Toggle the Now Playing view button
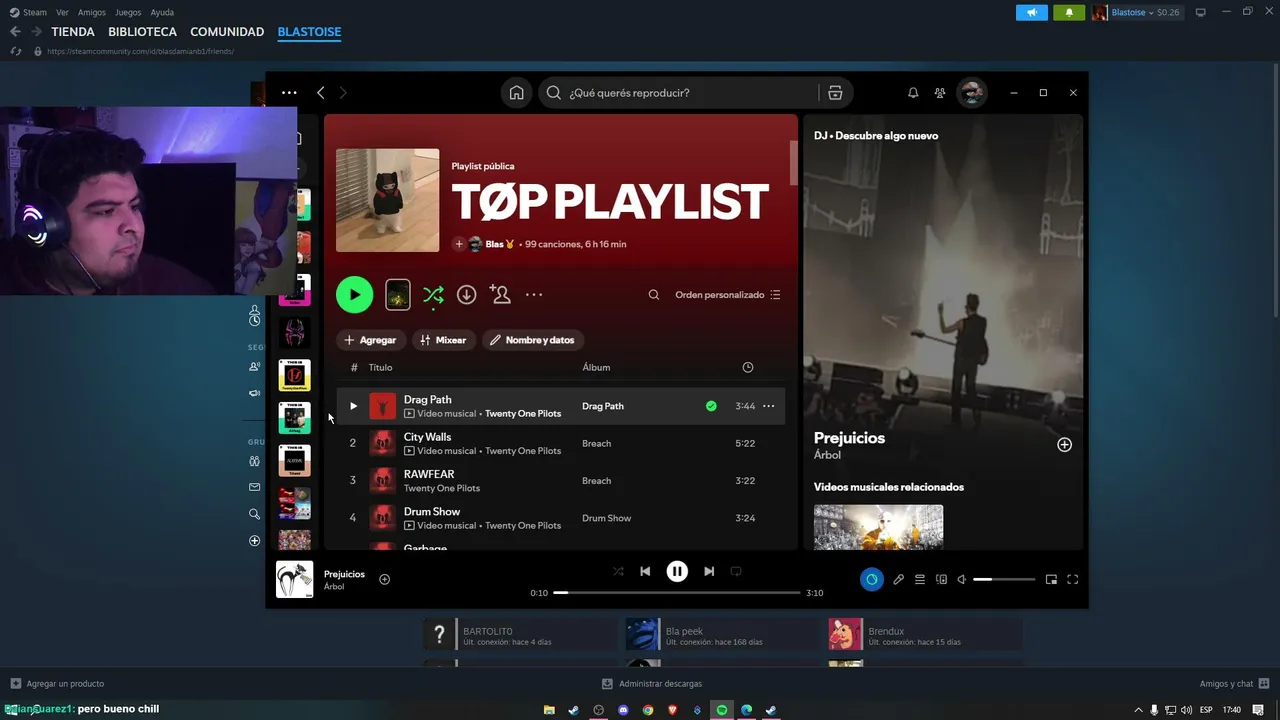The image size is (1280, 720). tap(872, 579)
